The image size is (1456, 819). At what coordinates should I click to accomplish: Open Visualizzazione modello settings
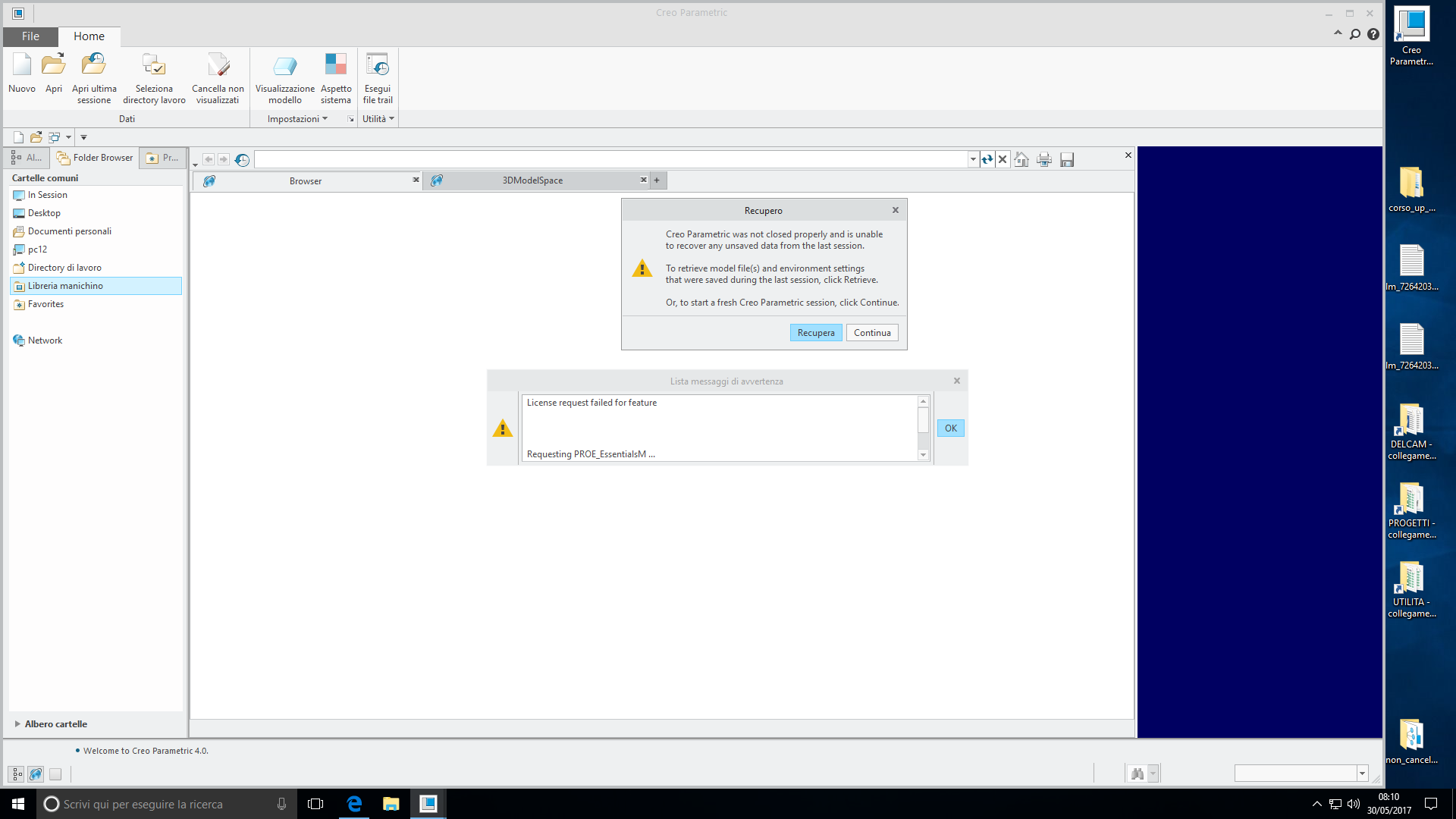coord(284,78)
